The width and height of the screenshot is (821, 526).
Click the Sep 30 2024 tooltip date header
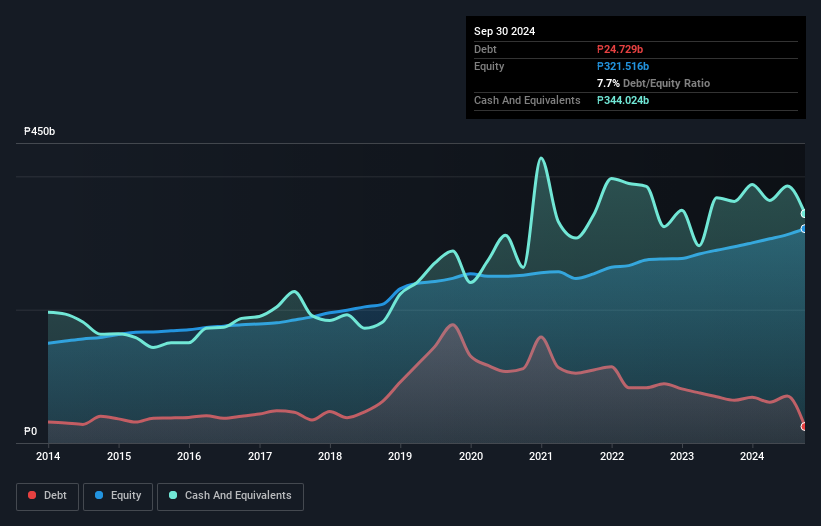click(x=505, y=31)
